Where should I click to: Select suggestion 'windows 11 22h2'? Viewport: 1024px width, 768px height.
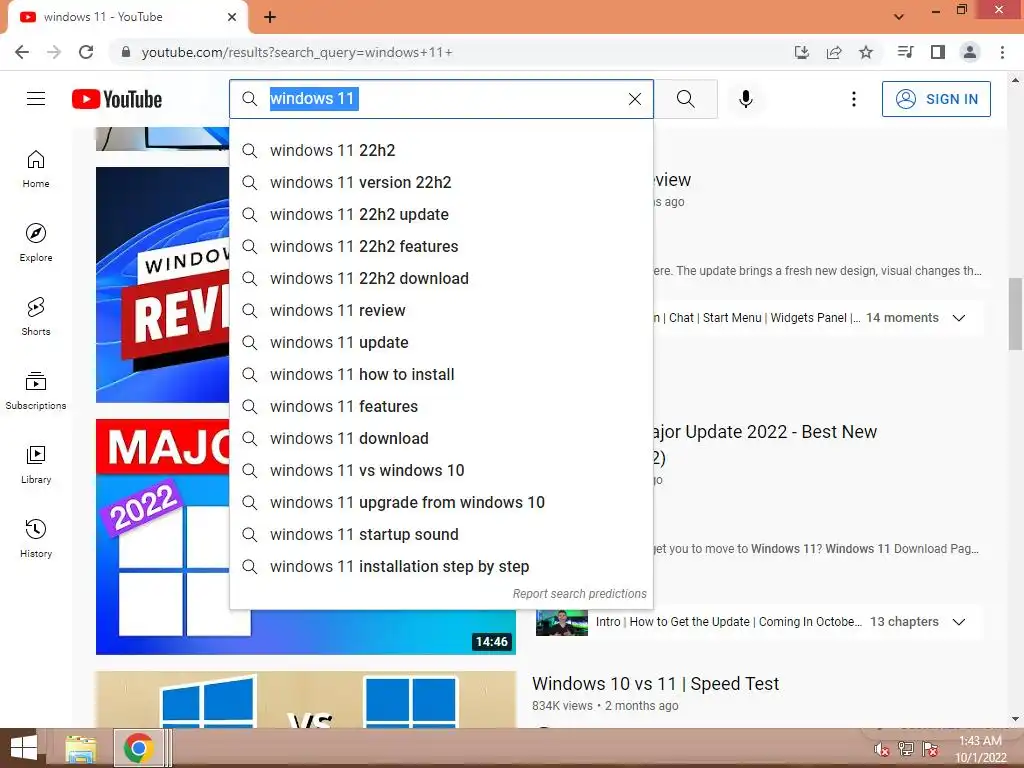441,150
